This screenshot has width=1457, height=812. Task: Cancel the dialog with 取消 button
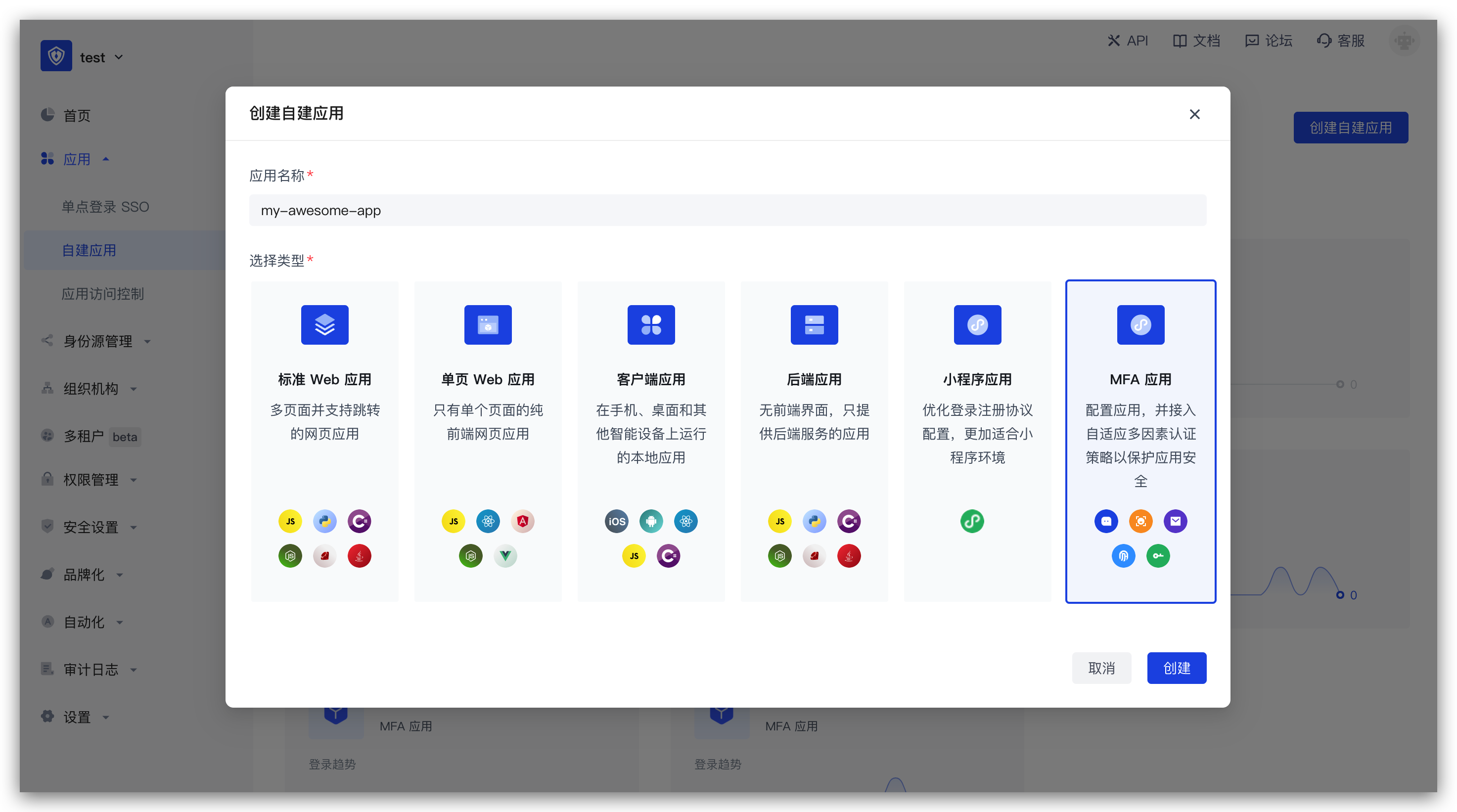pyautogui.click(x=1101, y=668)
